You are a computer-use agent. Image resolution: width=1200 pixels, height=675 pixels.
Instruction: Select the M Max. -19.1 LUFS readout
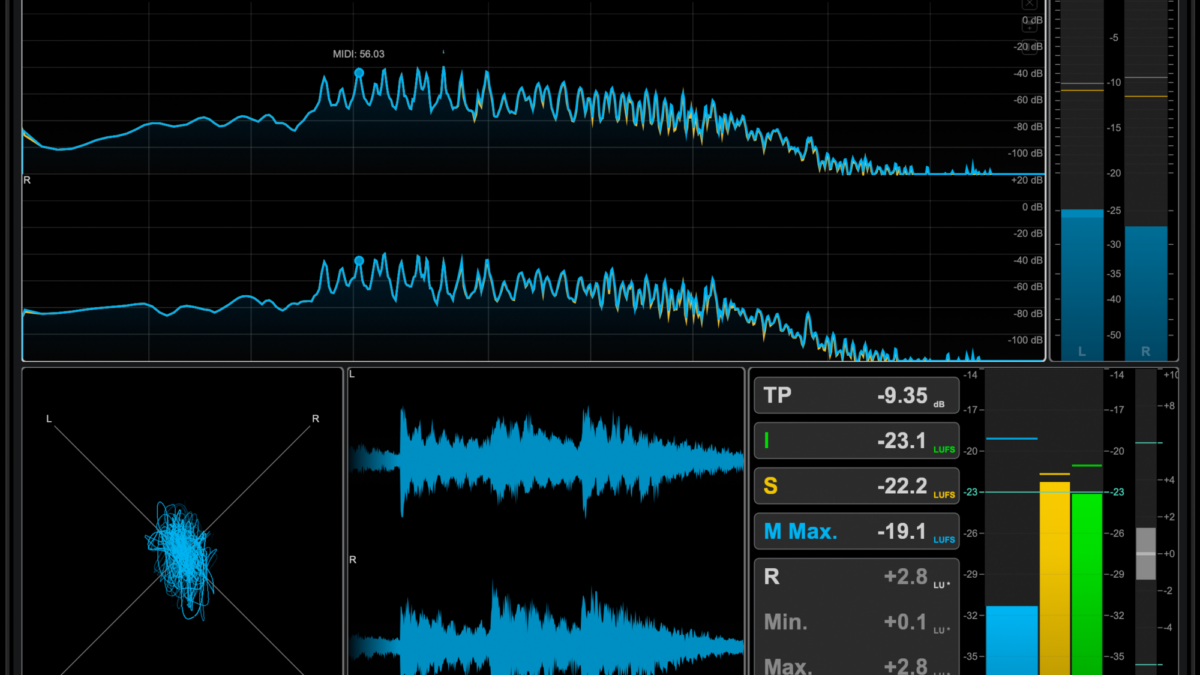[855, 532]
